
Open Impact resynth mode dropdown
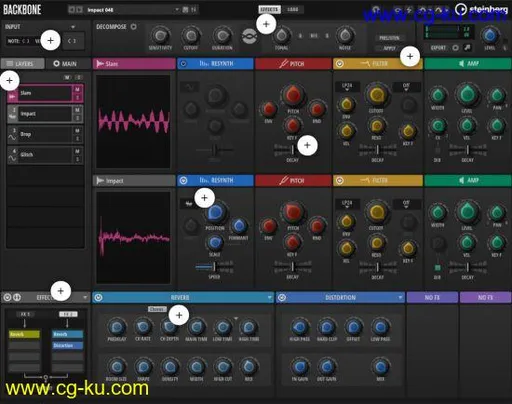pos(189,204)
